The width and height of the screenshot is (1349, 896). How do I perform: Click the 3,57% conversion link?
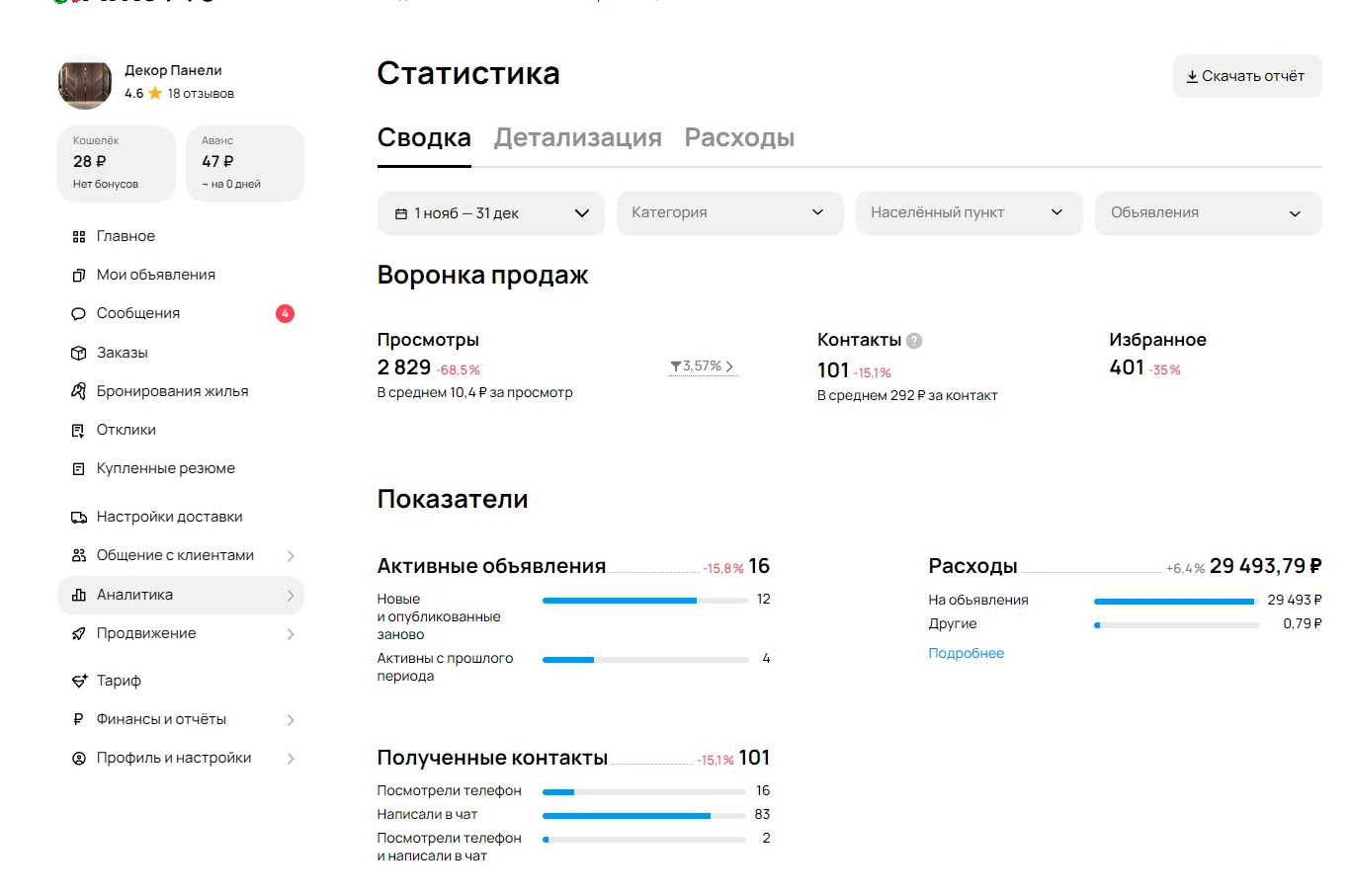702,367
